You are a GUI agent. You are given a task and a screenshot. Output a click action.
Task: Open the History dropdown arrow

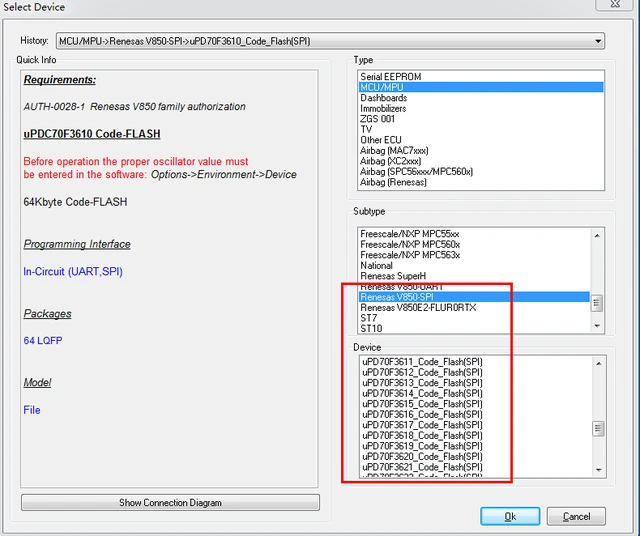(598, 41)
